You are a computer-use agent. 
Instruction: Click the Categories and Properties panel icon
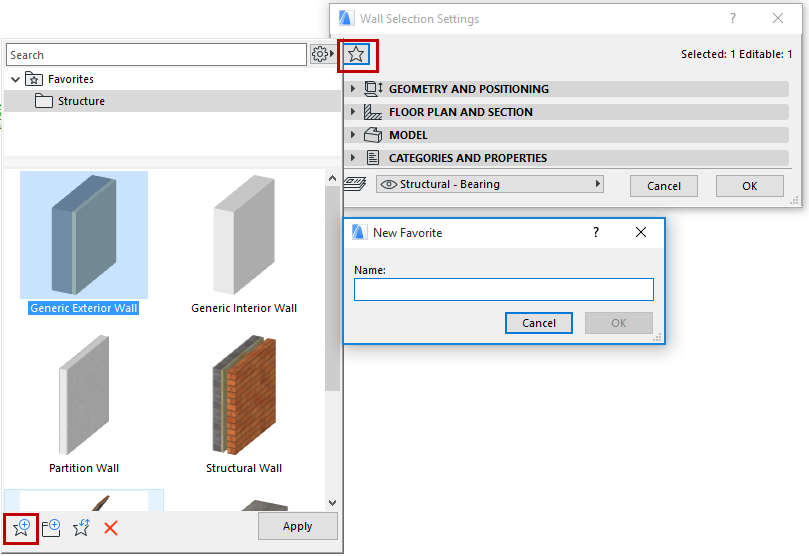373,158
